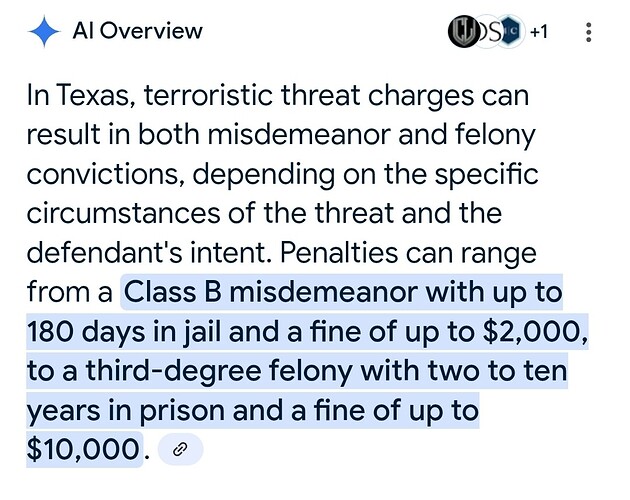
Task: Open the three-dot more options menu
Action: coord(588,32)
